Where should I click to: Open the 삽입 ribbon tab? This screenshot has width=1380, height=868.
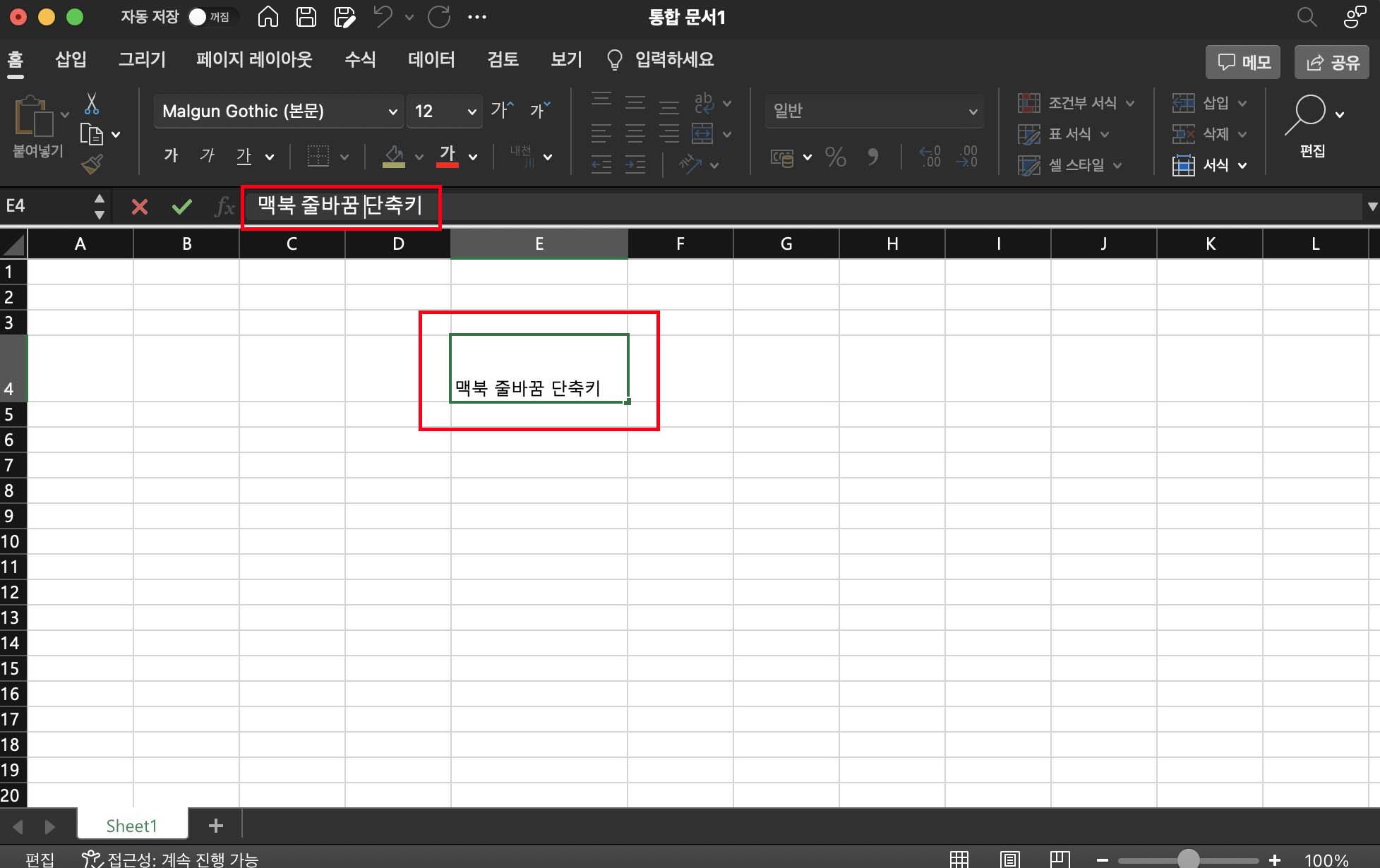coord(71,59)
